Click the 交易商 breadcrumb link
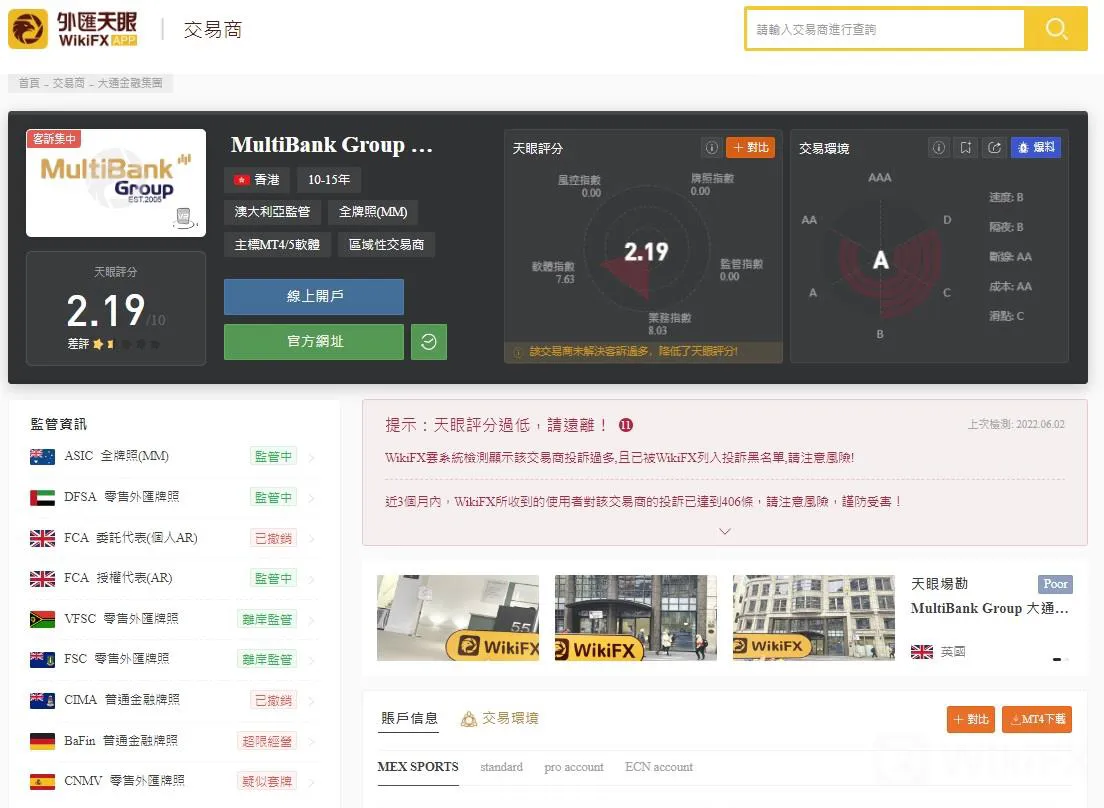This screenshot has width=1104, height=808. (x=68, y=83)
